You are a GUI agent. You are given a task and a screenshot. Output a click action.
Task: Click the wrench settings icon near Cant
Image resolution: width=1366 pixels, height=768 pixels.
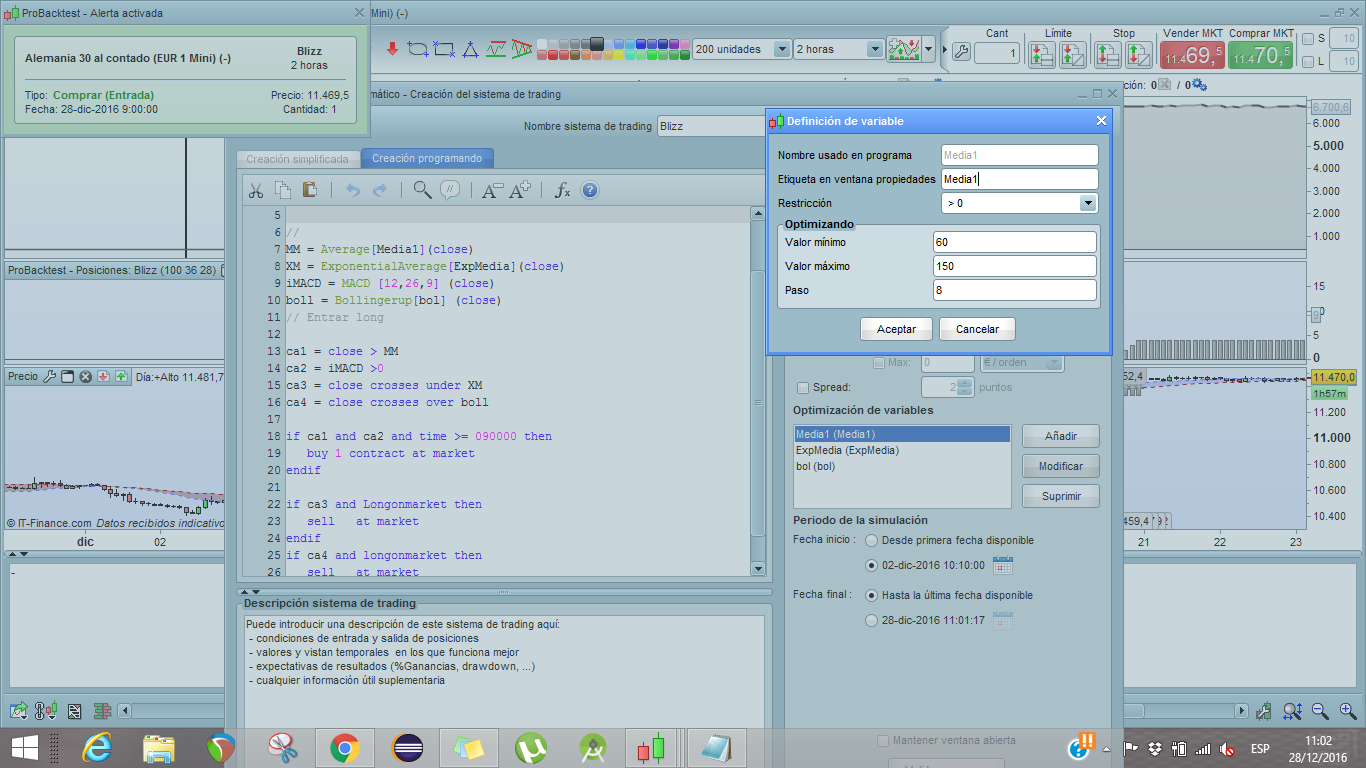tap(961, 52)
